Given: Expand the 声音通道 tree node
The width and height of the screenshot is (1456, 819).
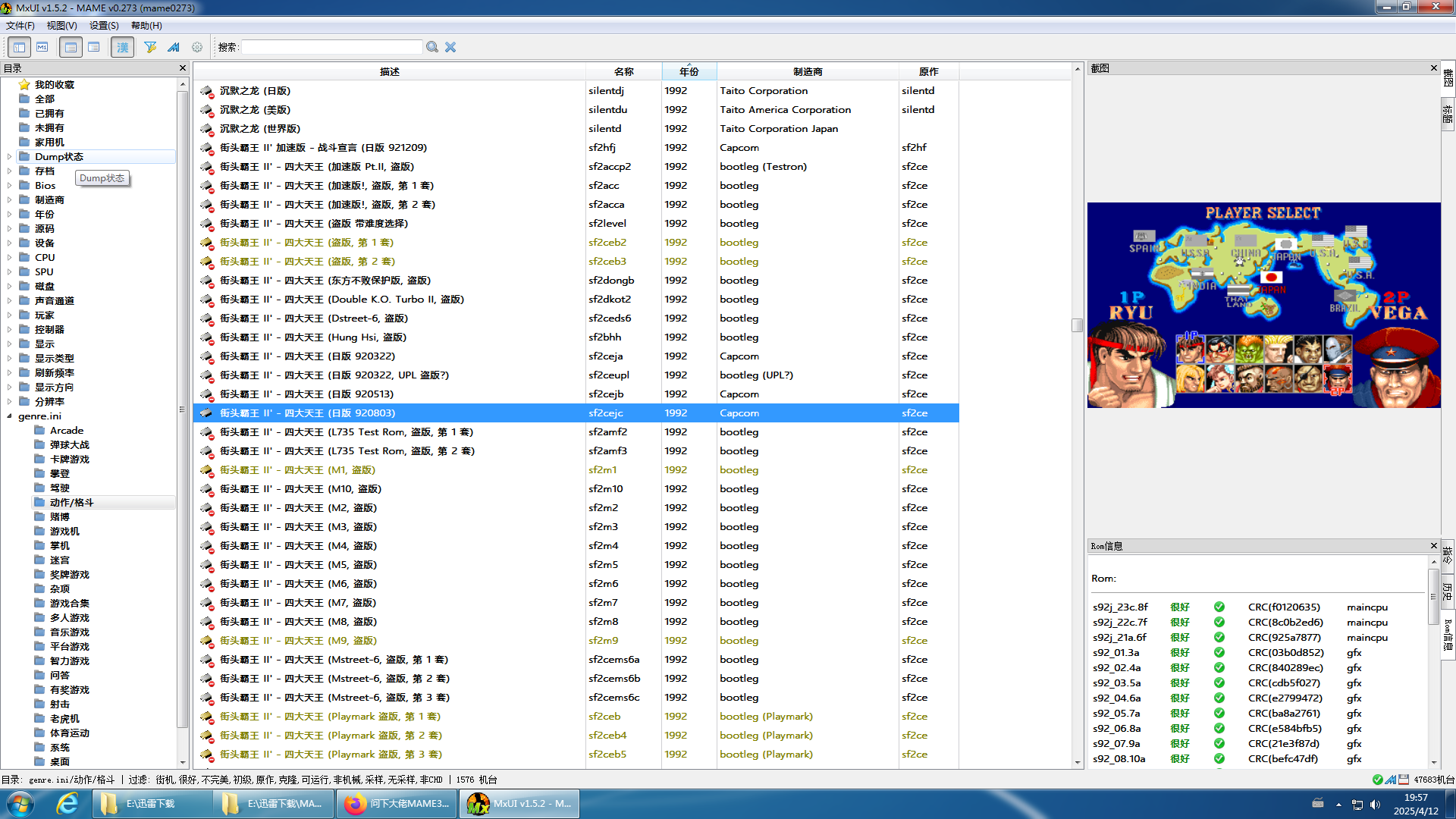Looking at the screenshot, I should [x=9, y=301].
